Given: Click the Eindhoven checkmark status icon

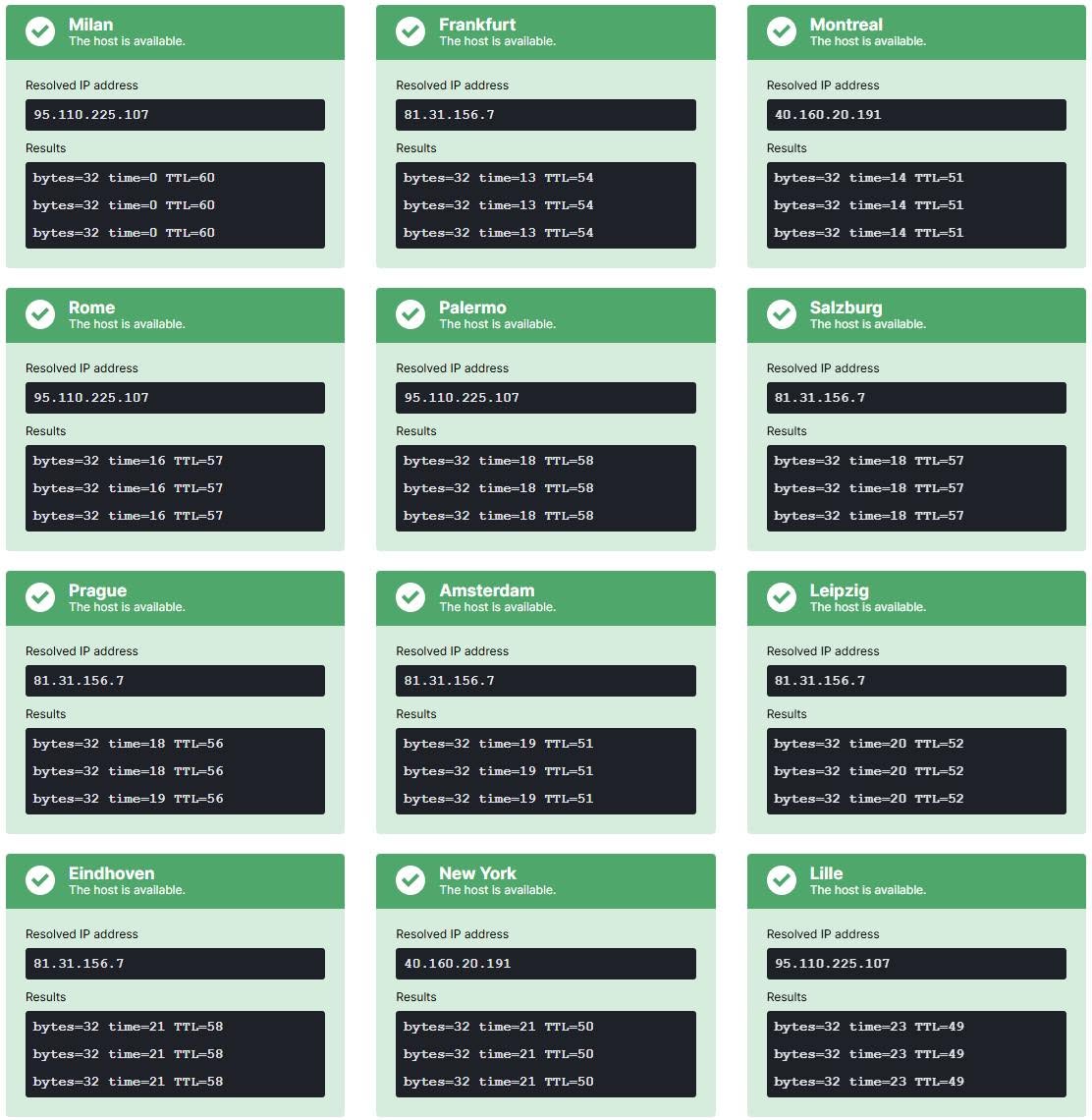Looking at the screenshot, I should tap(40, 880).
